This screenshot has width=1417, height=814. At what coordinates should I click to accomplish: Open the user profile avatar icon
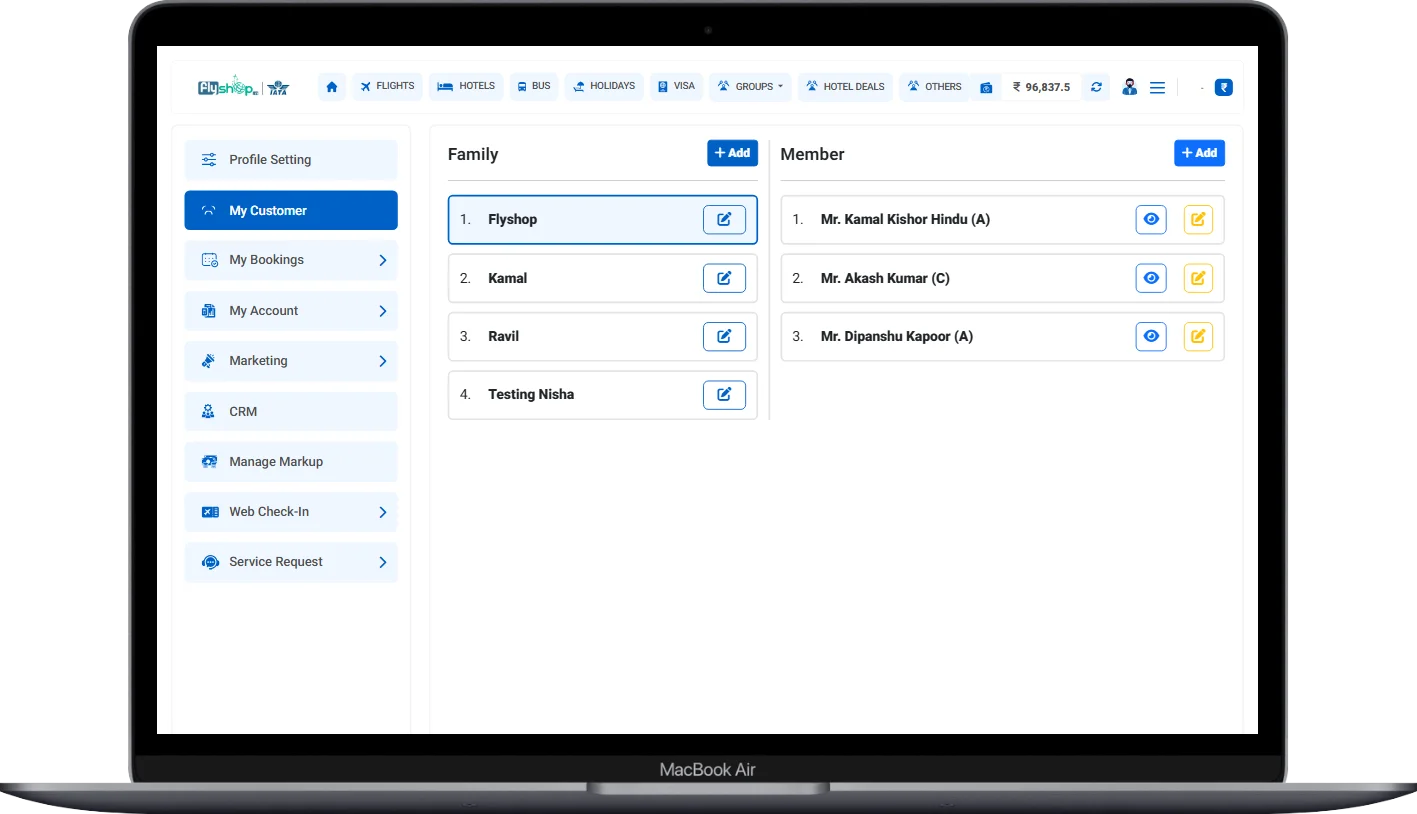1129,87
